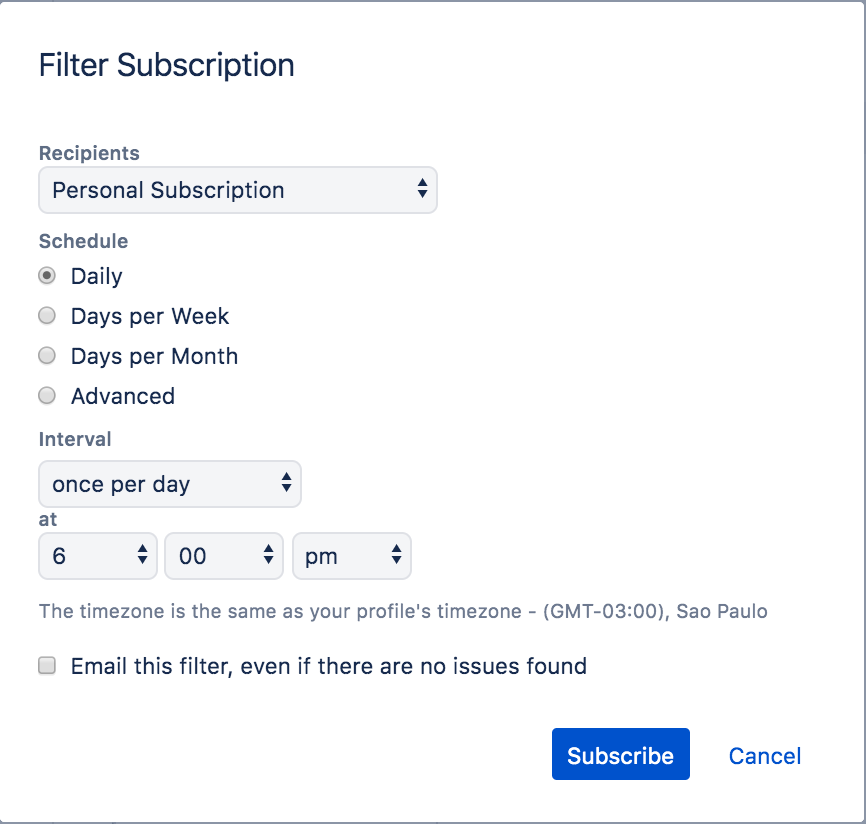Select the Advanced schedule option
Screen dimensions: 866x824
[x=46, y=395]
